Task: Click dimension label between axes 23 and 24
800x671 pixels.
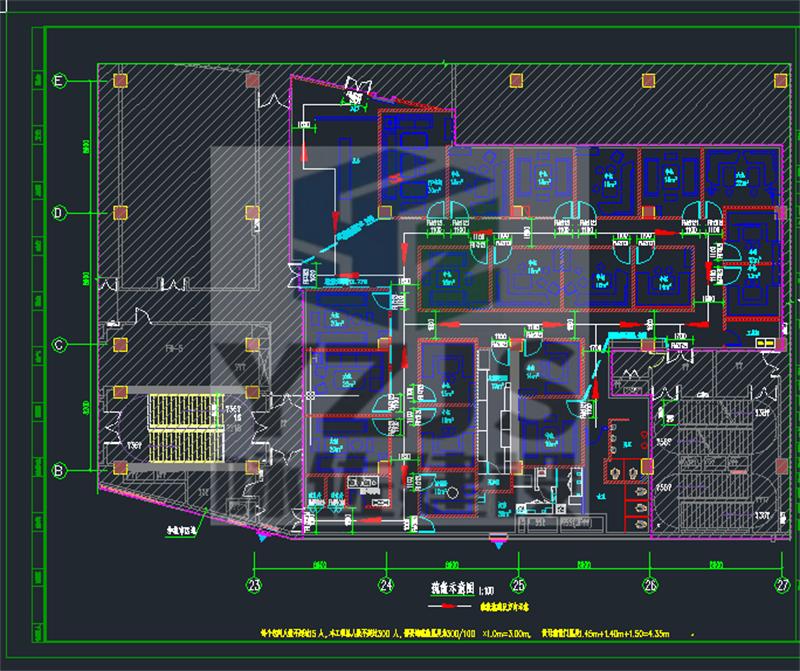Action: 320,565
